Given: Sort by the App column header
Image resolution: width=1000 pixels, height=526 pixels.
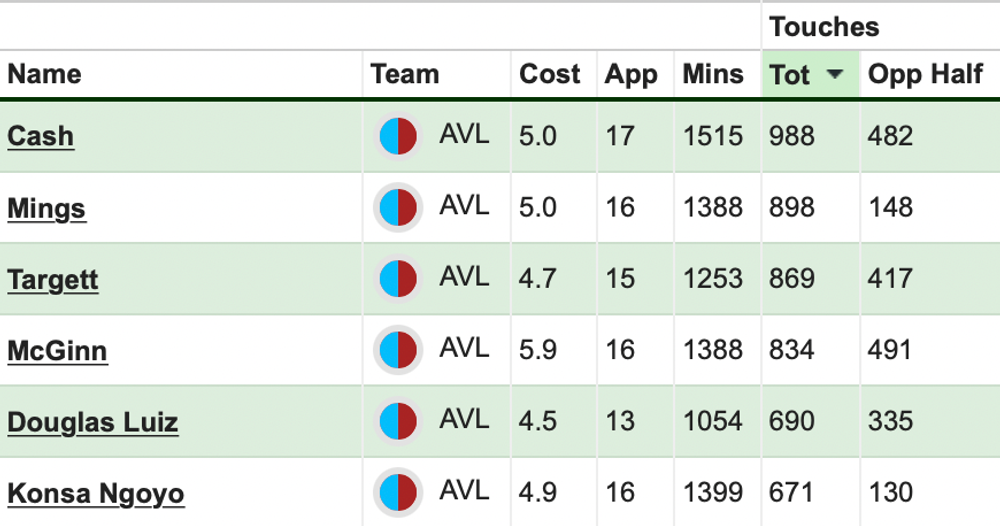Looking at the screenshot, I should (631, 75).
